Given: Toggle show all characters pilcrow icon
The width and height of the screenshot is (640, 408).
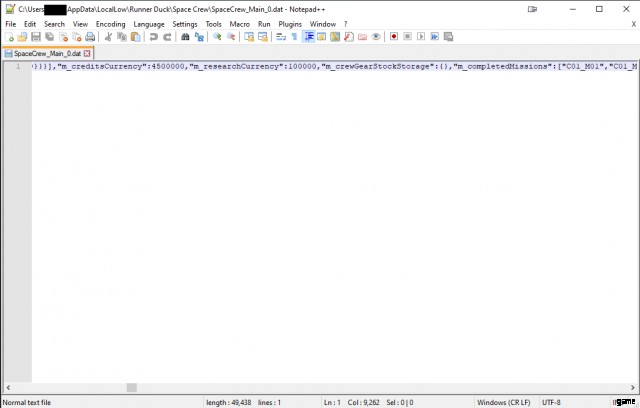Looking at the screenshot, I should tap(295, 37).
